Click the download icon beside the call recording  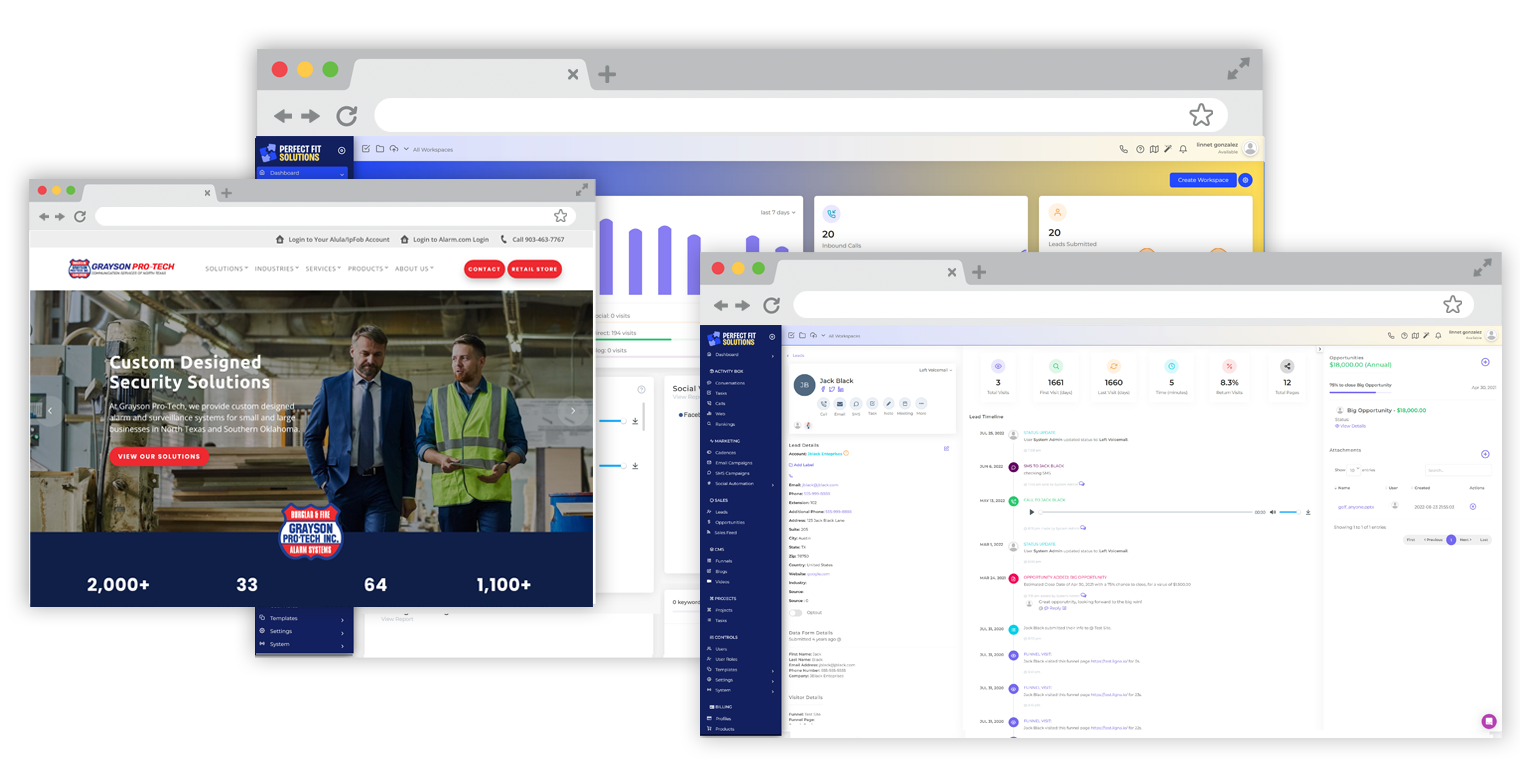click(1307, 512)
